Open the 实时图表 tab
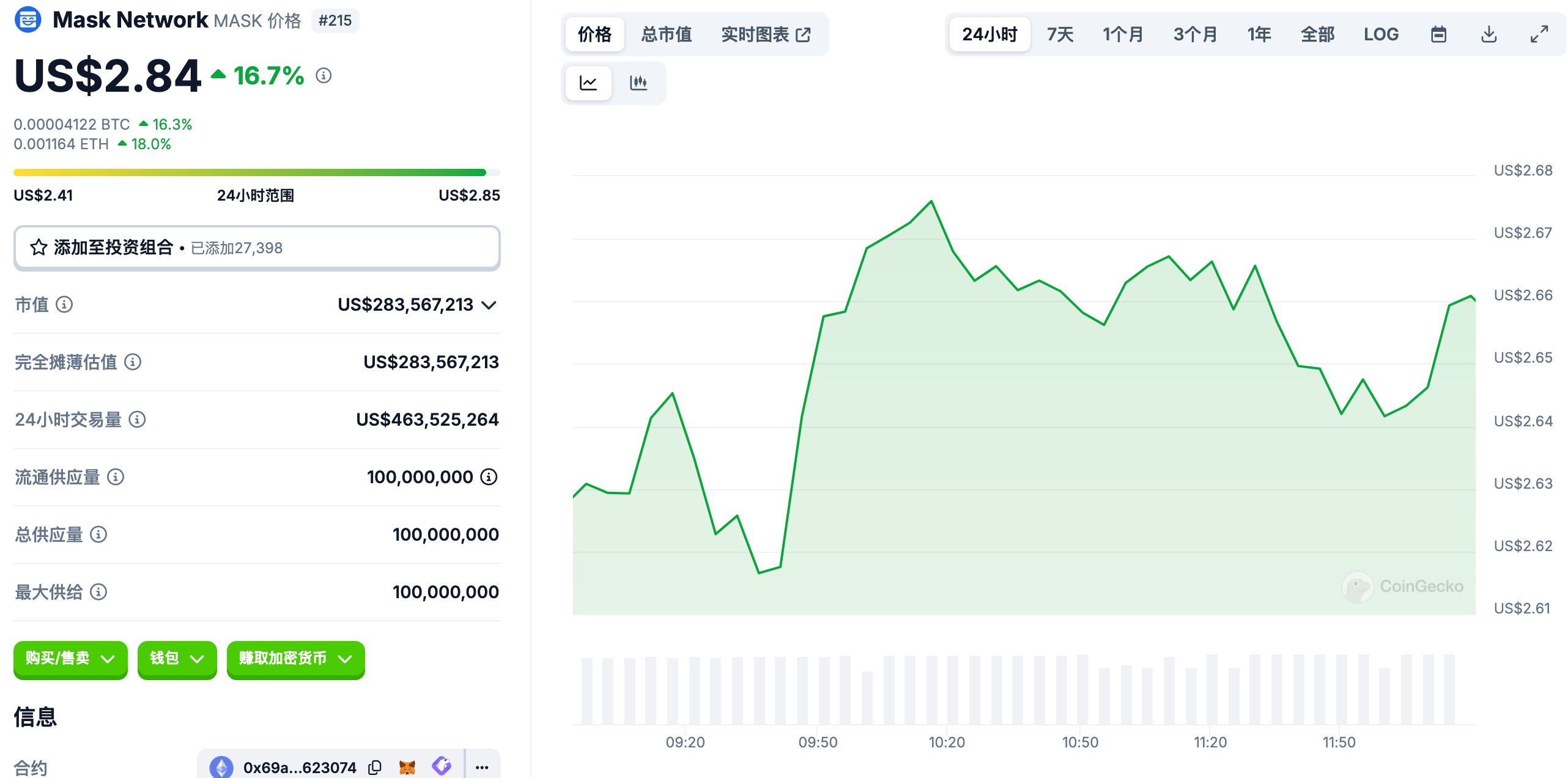 click(766, 34)
